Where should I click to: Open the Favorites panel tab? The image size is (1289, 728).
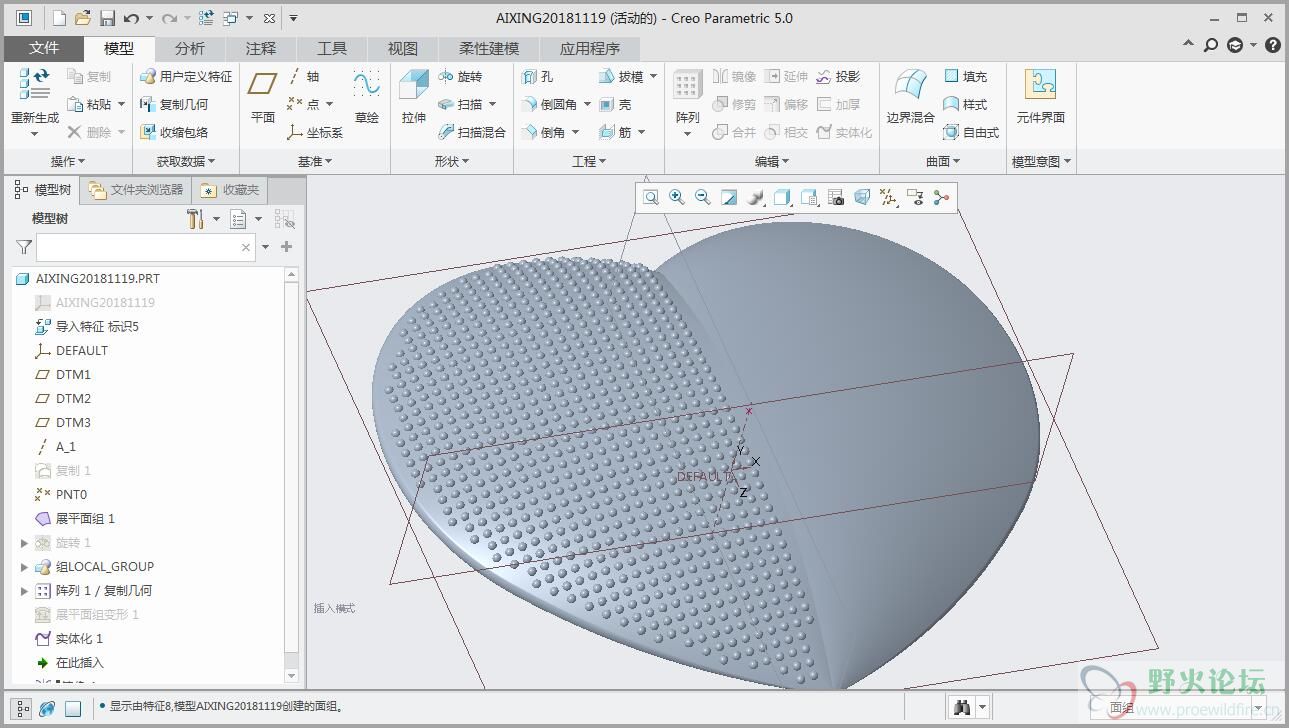[231, 190]
